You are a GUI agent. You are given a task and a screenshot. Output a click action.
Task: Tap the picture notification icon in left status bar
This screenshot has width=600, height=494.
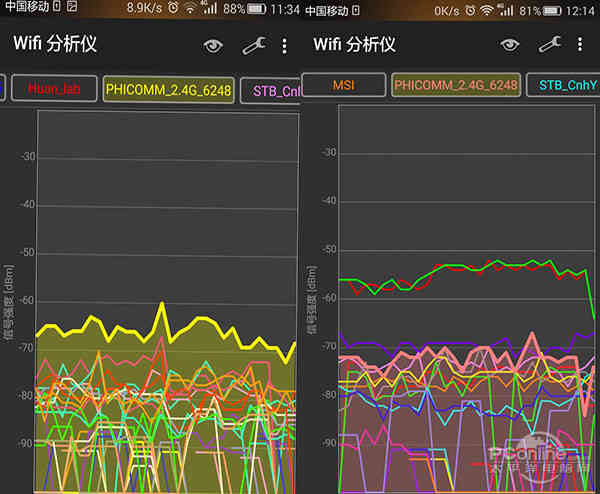[72, 6]
